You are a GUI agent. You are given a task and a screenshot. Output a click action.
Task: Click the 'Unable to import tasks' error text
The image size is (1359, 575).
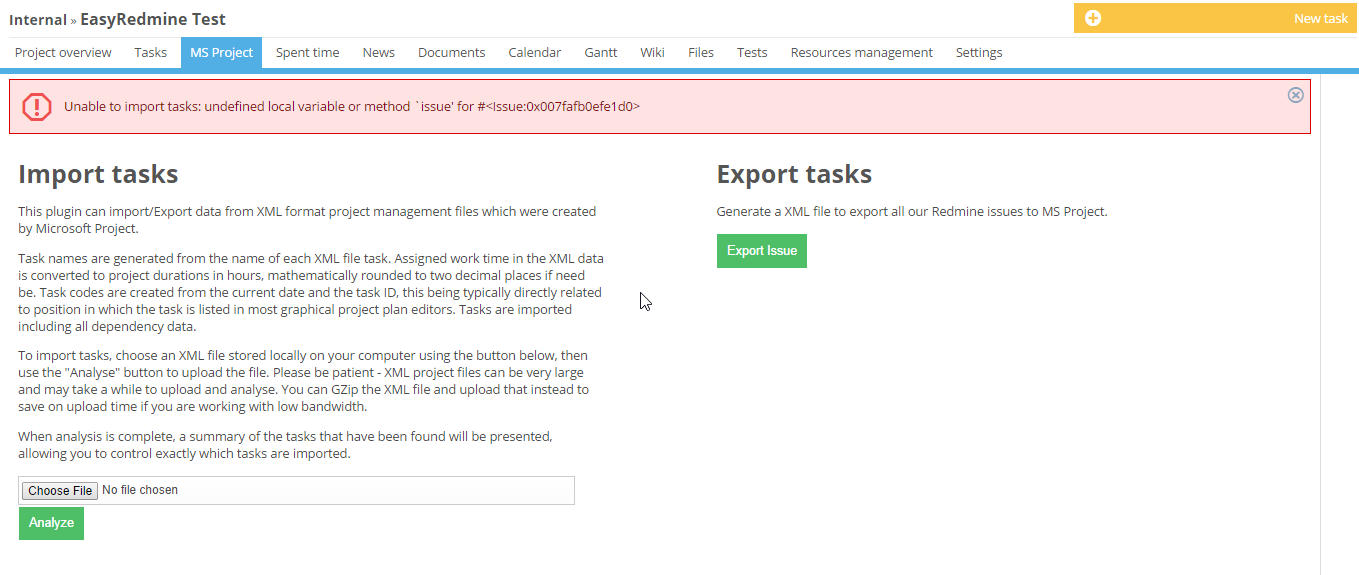352,106
